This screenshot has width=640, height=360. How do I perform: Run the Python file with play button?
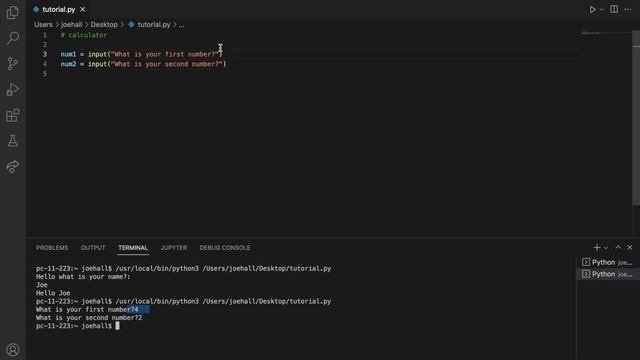(x=592, y=9)
